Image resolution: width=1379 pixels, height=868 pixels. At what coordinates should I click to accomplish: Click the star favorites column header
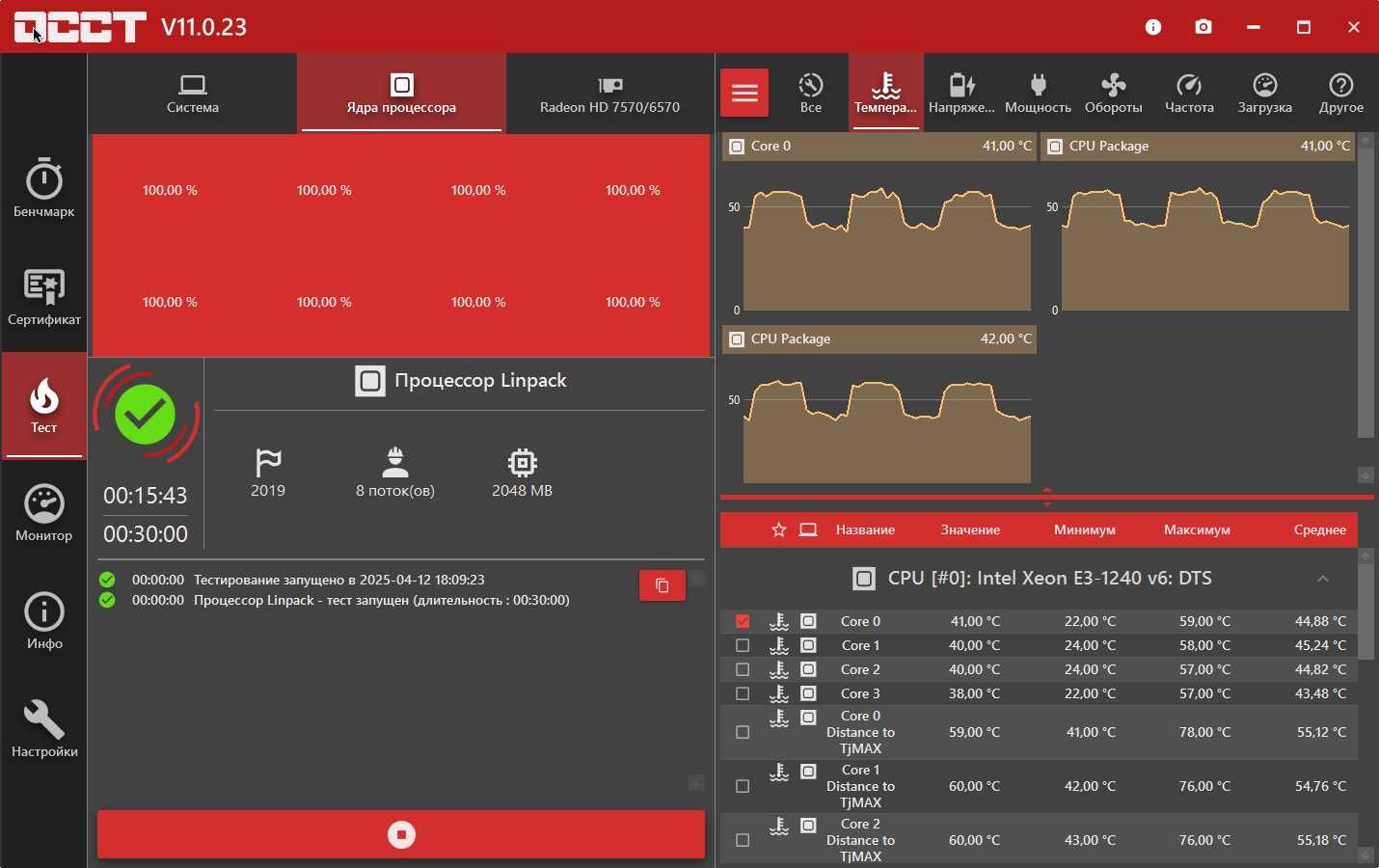coord(779,530)
